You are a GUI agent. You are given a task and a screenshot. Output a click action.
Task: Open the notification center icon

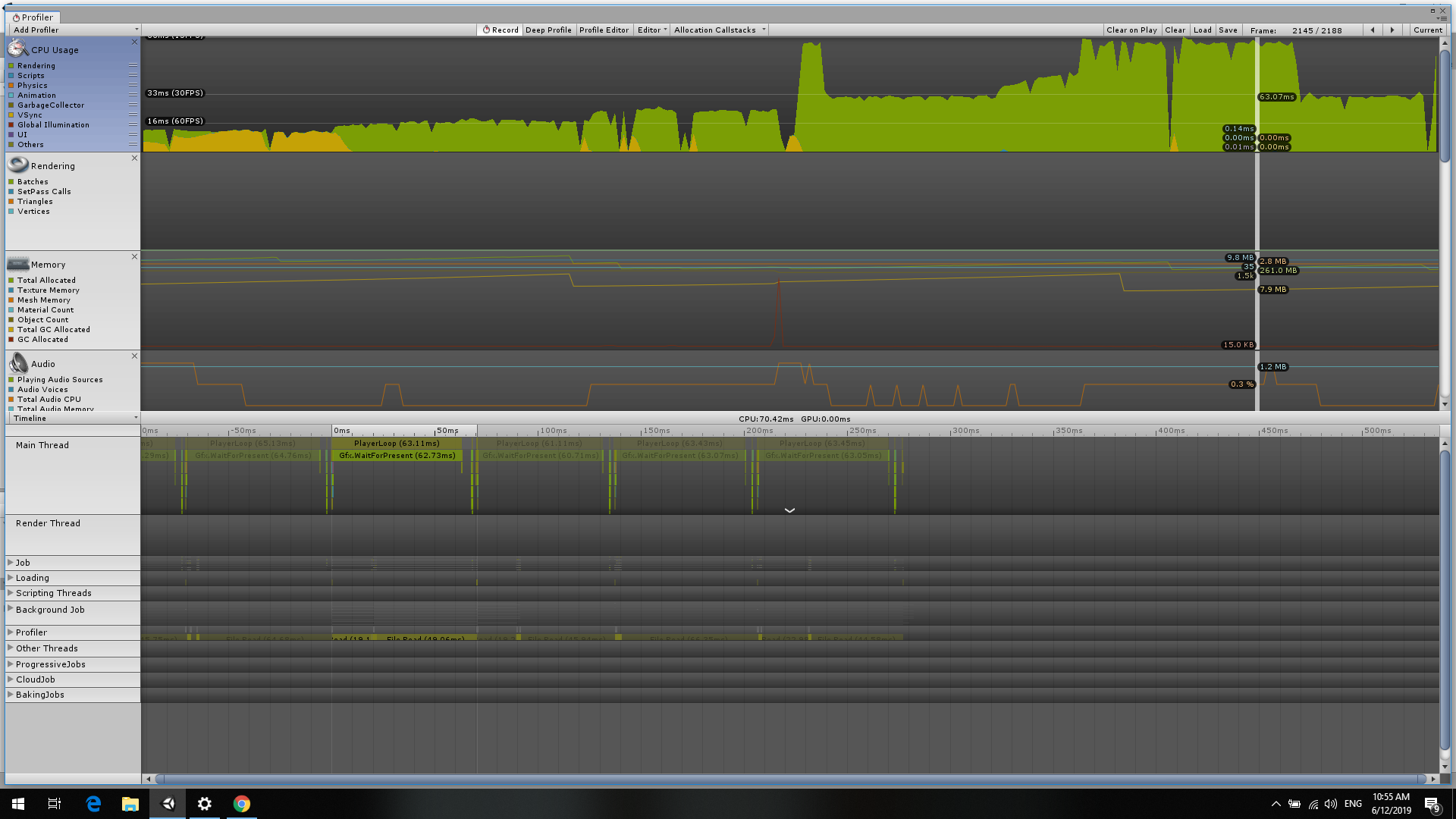pyautogui.click(x=1432, y=804)
